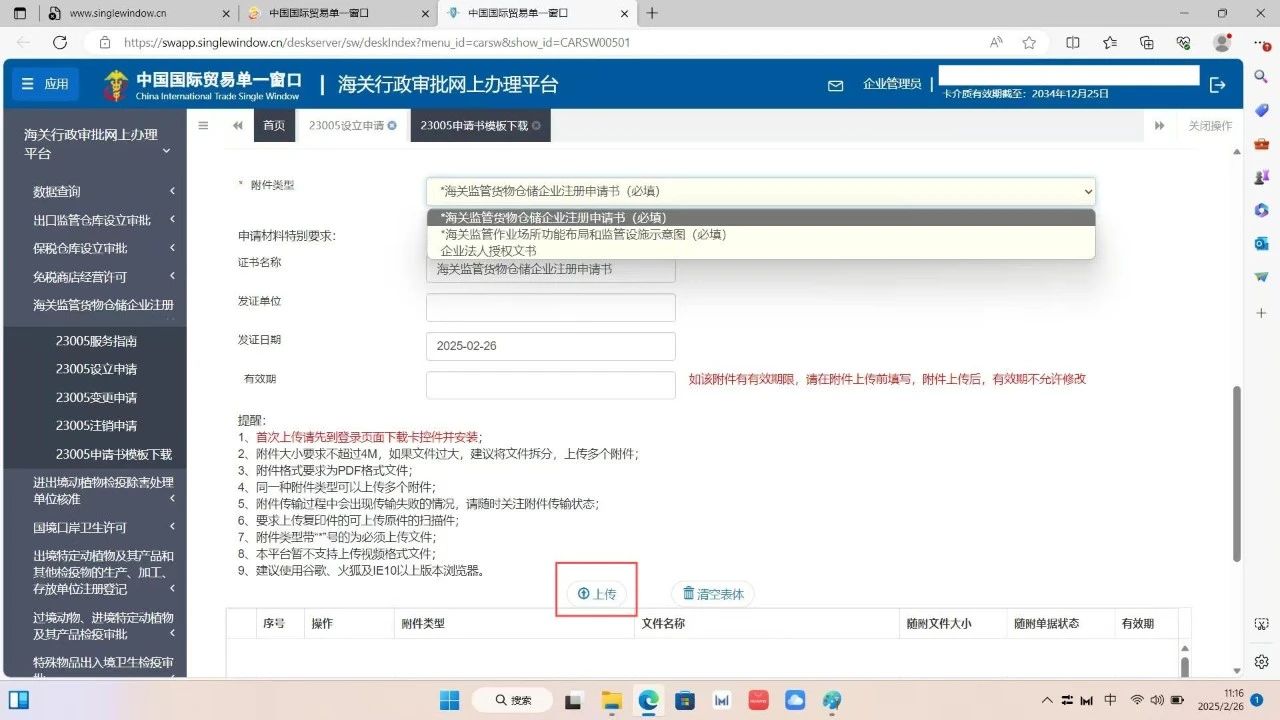1280x720 pixels.
Task: Click the double-right-arrow tab scroll icon
Action: [x=1159, y=125]
